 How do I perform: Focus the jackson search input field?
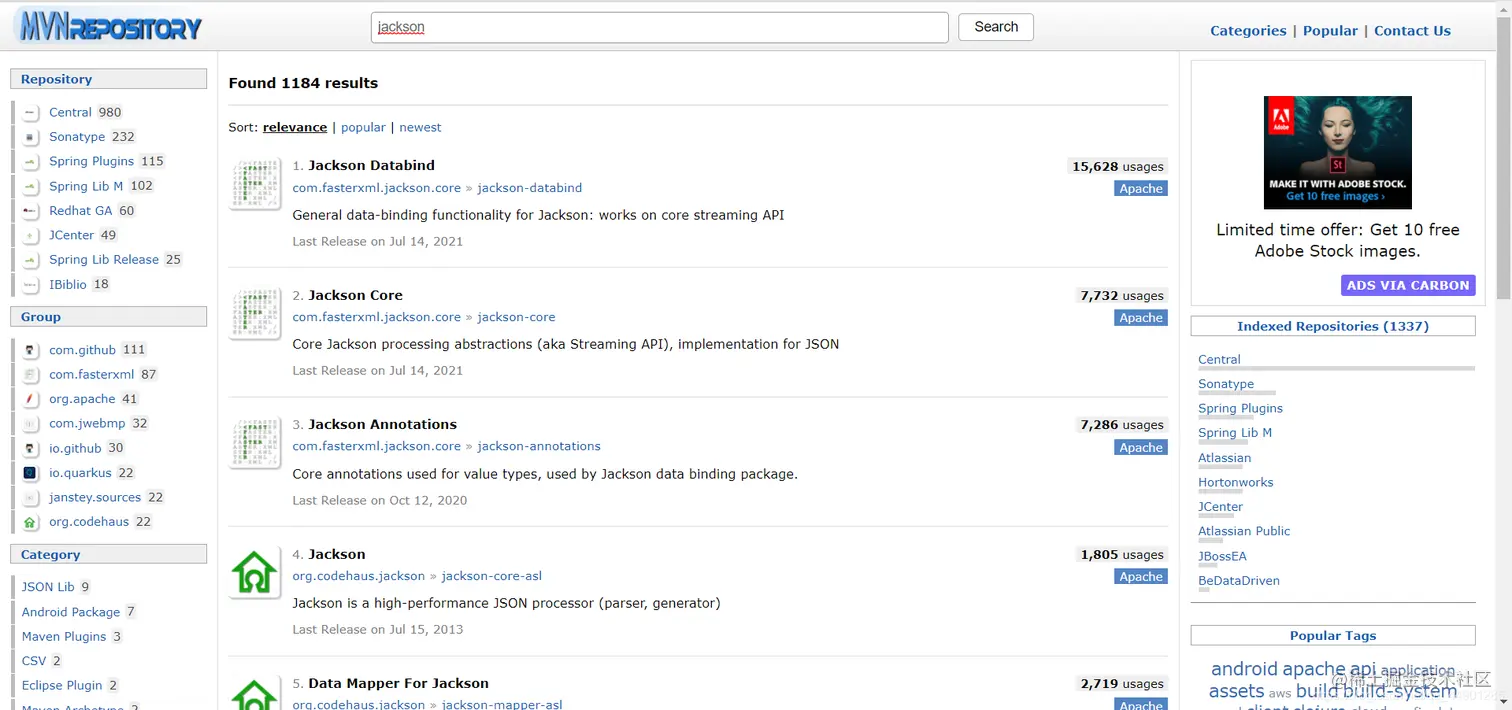660,27
